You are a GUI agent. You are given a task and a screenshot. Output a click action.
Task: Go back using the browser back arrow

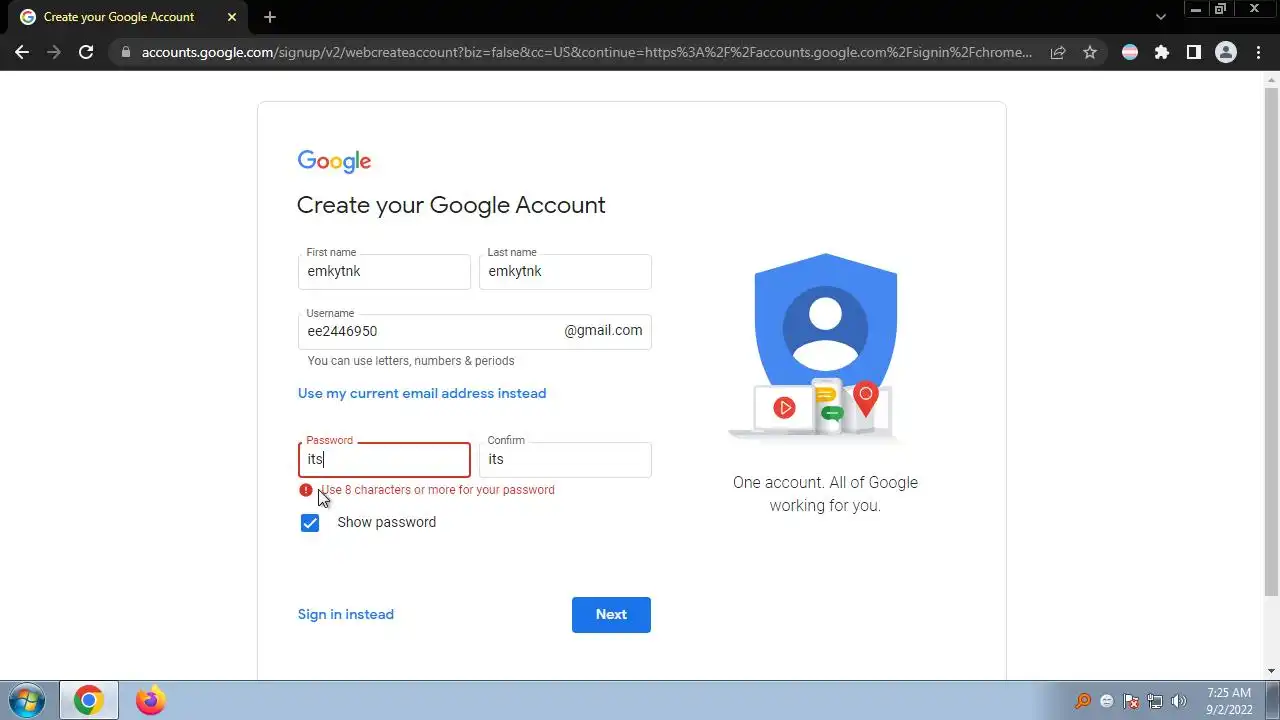click(x=22, y=52)
